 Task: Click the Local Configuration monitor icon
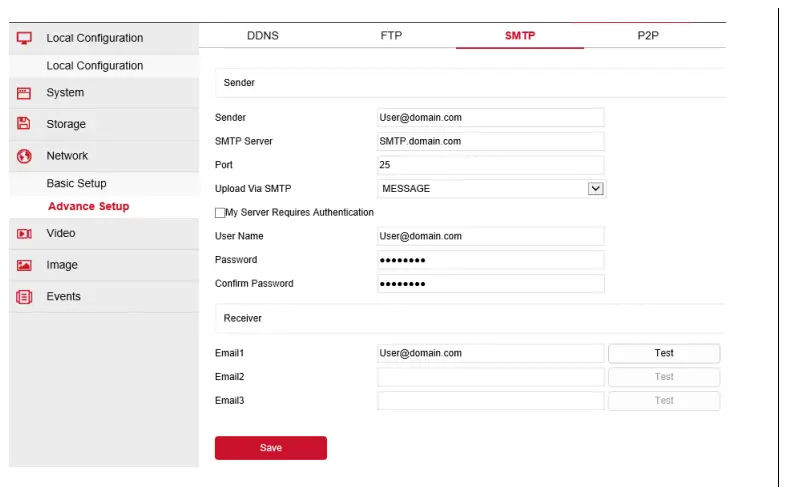[x=25, y=38]
